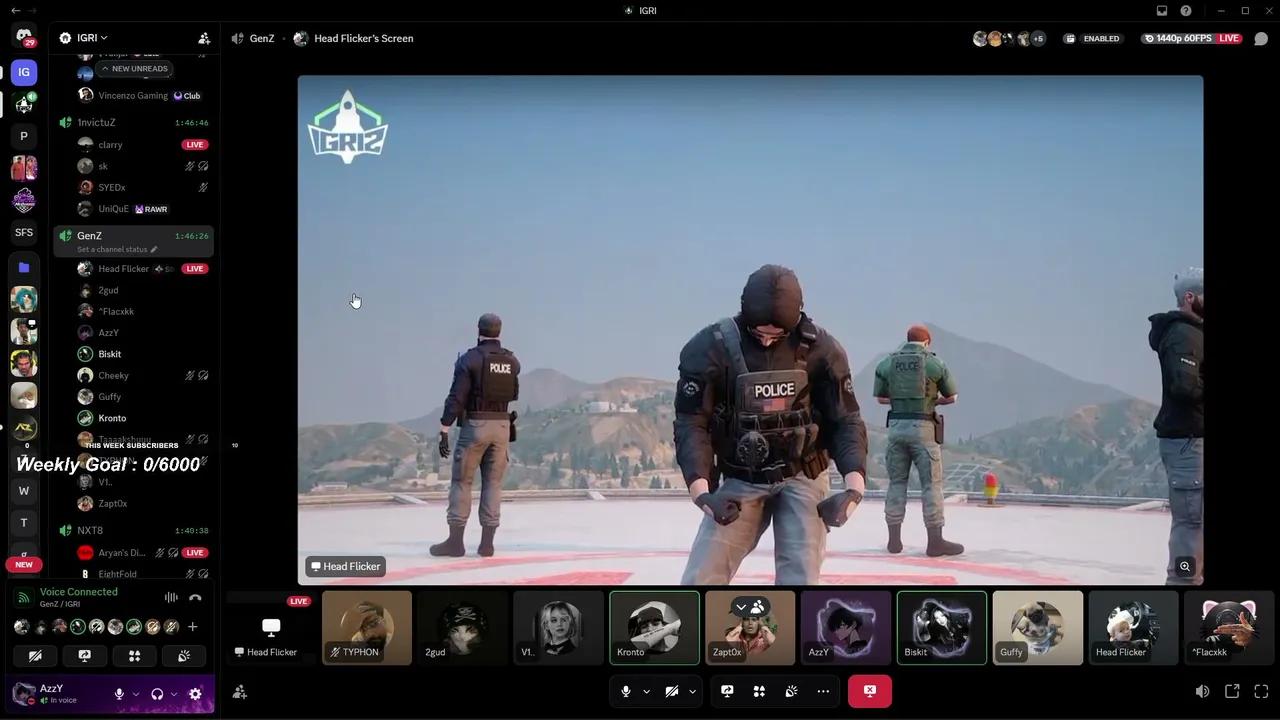Add participant plus button in voice panel
The width and height of the screenshot is (1280, 720).
(192, 627)
